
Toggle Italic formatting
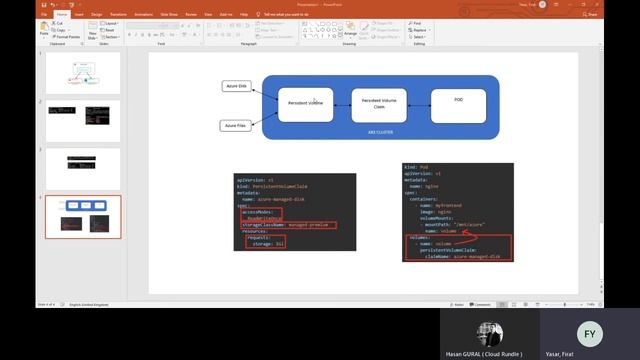tap(136, 35)
